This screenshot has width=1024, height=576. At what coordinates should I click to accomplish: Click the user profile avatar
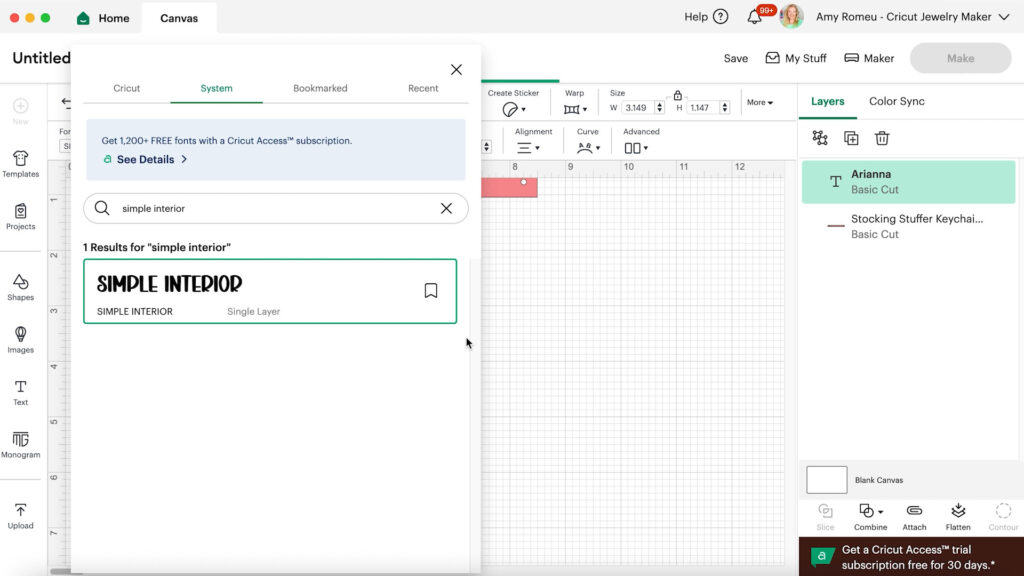pos(791,16)
